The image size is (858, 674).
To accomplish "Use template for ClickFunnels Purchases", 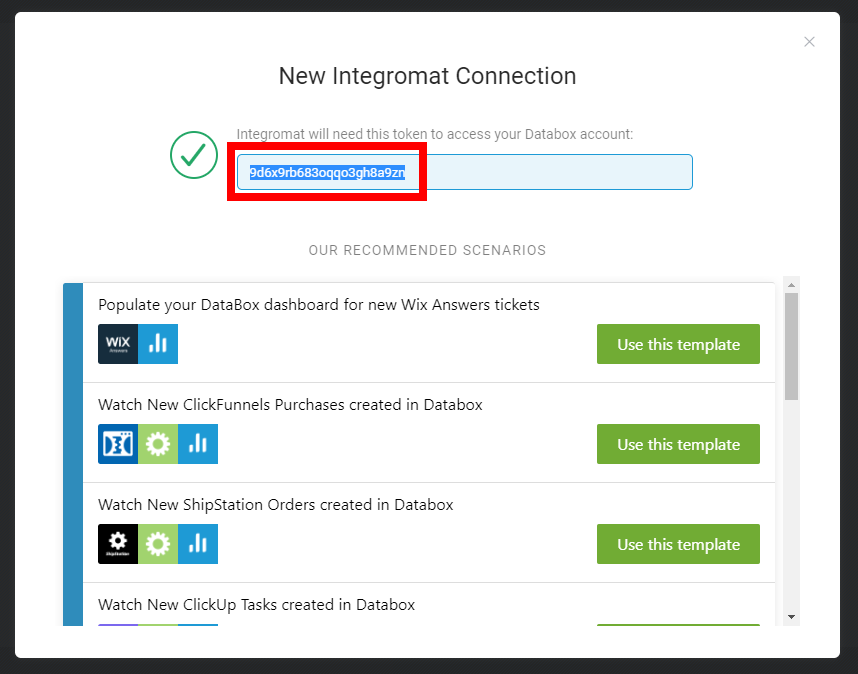I will [x=678, y=444].
